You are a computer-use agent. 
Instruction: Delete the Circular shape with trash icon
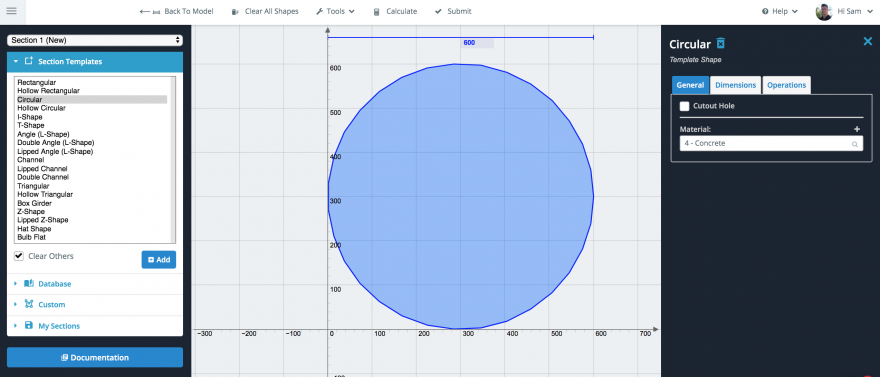(721, 44)
